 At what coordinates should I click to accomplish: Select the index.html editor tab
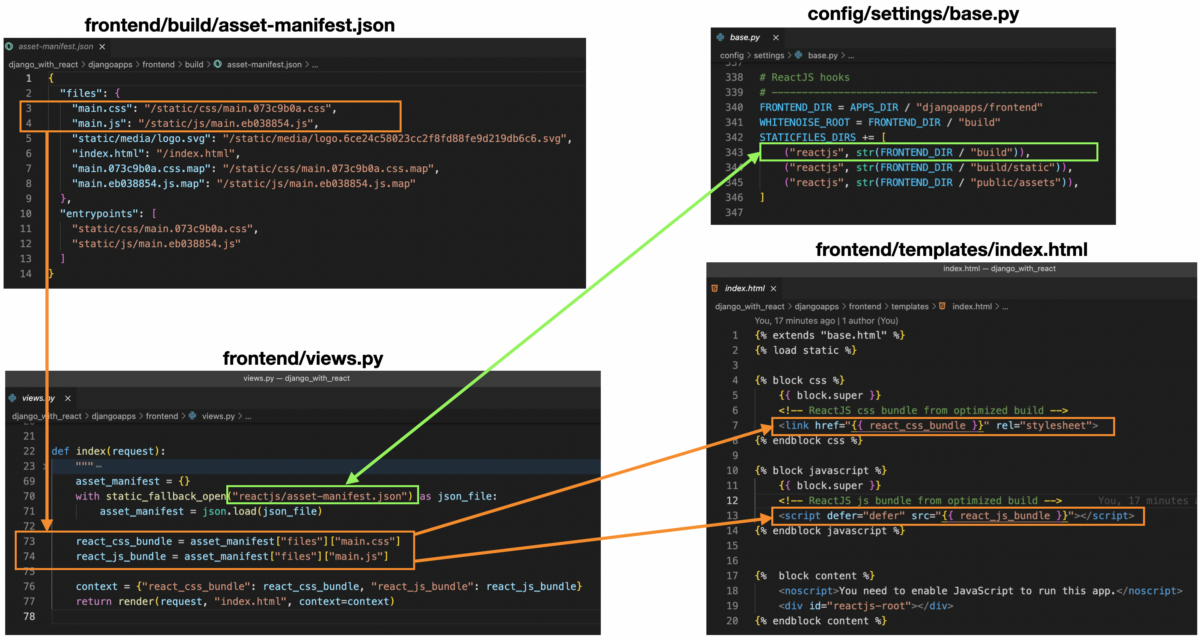pyautogui.click(x=745, y=288)
